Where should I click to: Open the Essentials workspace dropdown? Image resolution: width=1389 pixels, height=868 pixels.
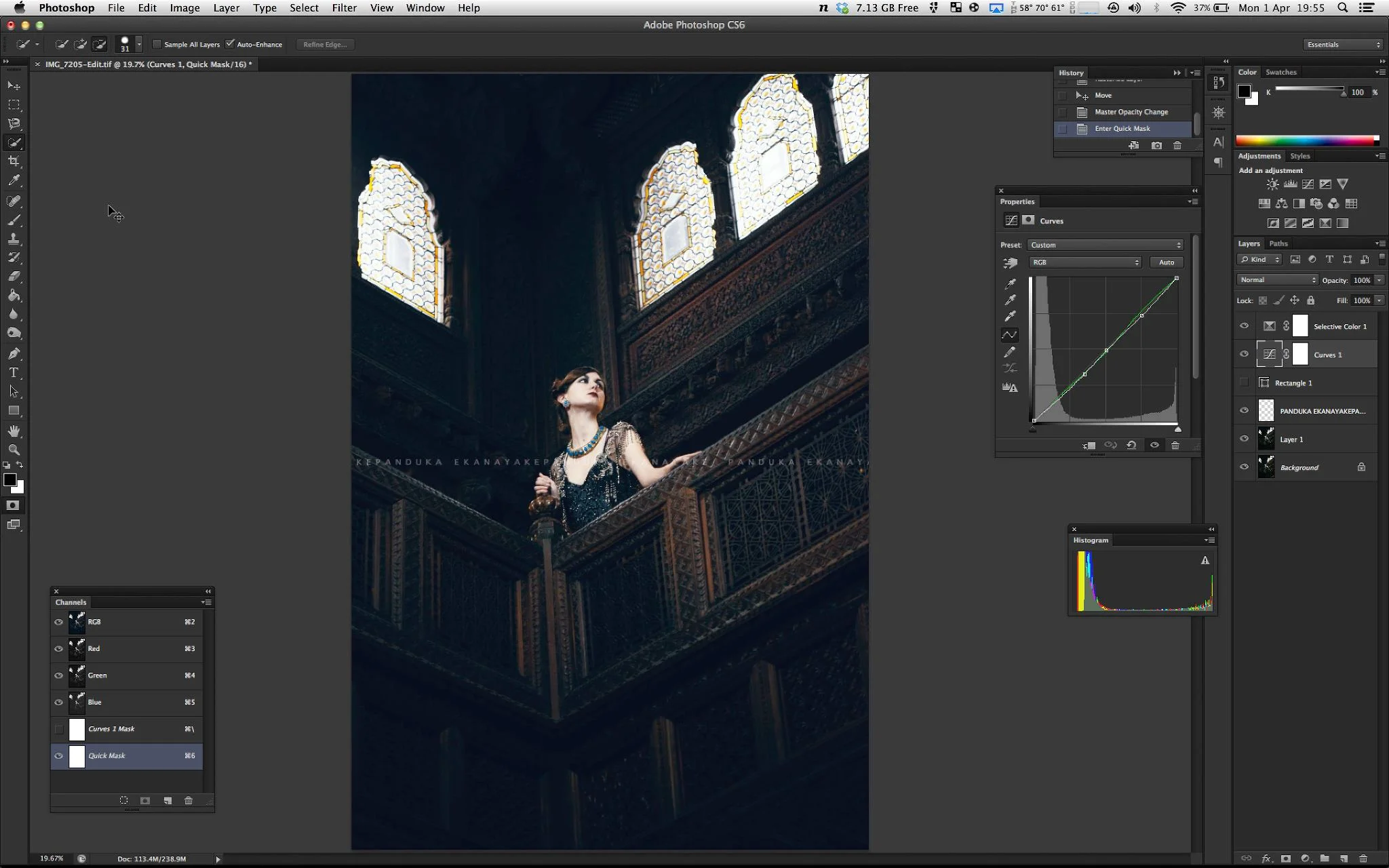tap(1342, 45)
